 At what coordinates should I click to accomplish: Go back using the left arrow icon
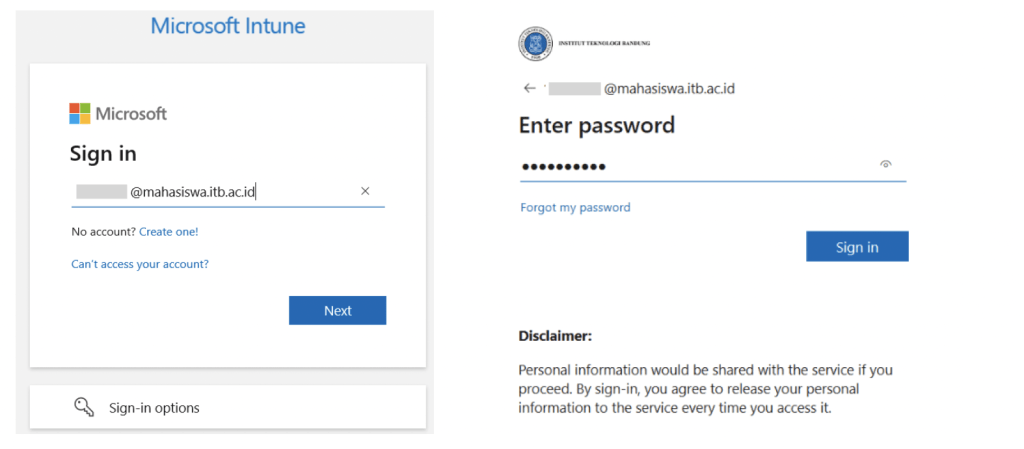[x=530, y=88]
